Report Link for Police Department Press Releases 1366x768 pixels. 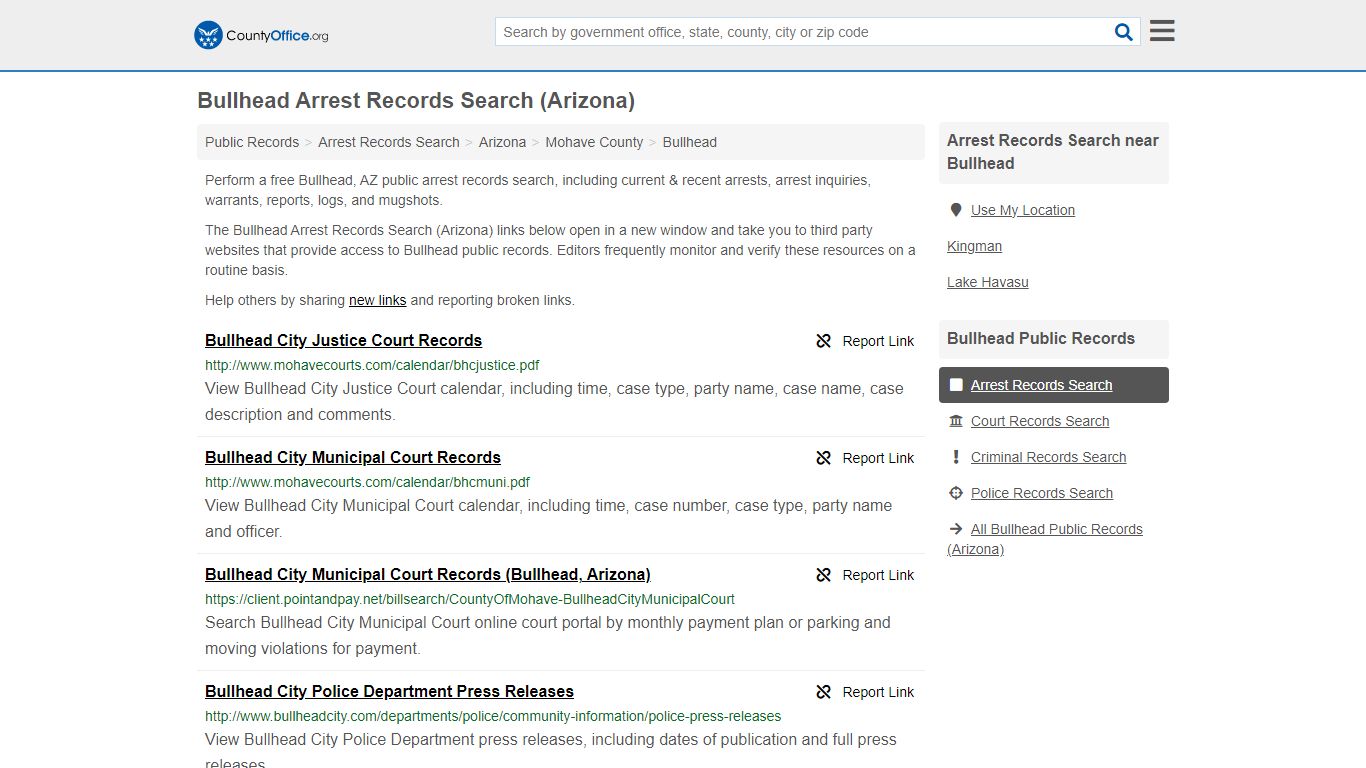pyautogui.click(x=878, y=692)
